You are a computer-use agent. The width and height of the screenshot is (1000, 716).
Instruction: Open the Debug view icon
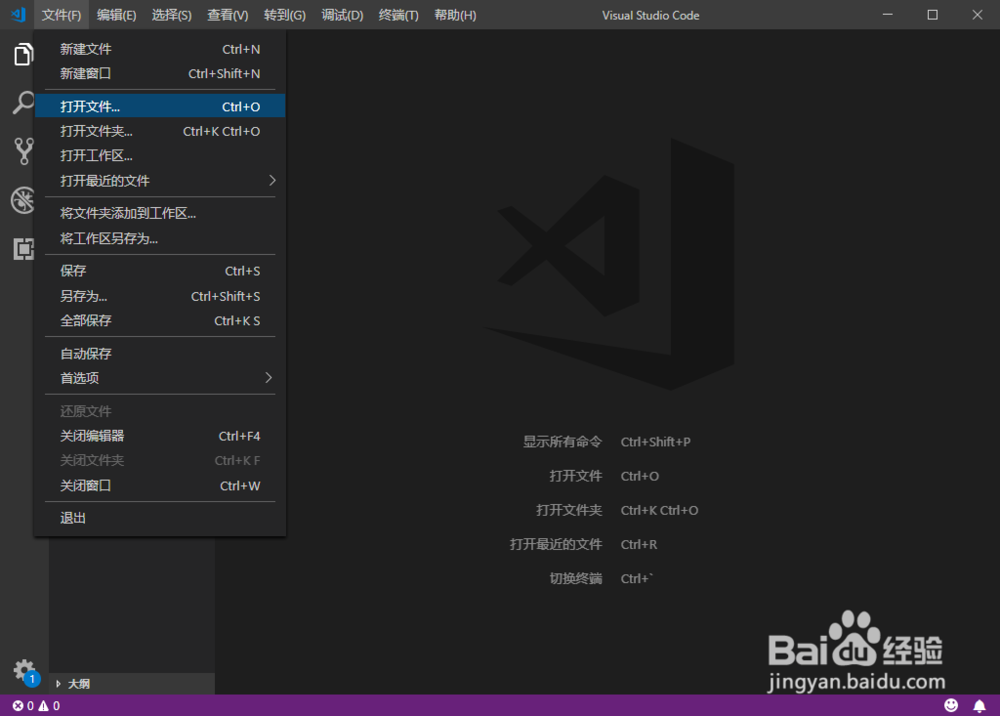coord(23,200)
